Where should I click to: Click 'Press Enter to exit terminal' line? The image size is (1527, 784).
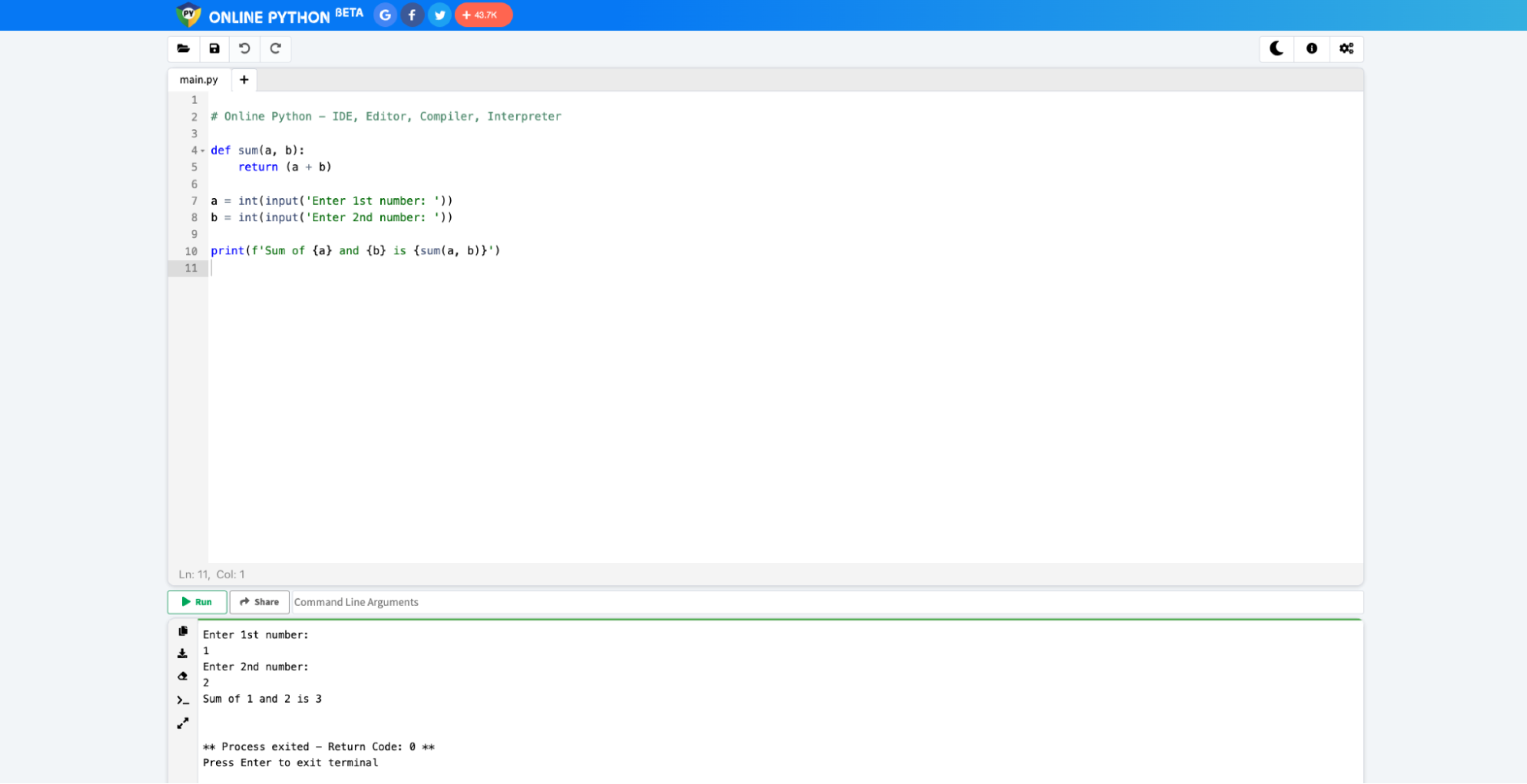point(291,763)
